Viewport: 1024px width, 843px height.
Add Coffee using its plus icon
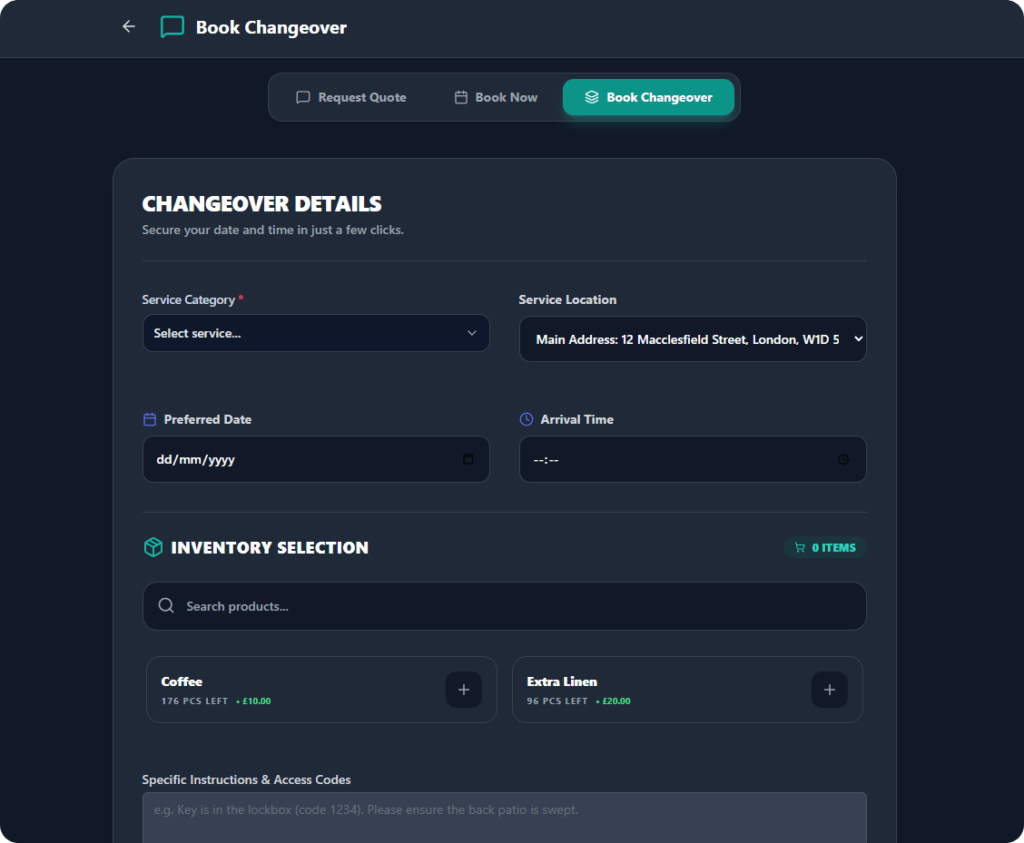coord(463,690)
